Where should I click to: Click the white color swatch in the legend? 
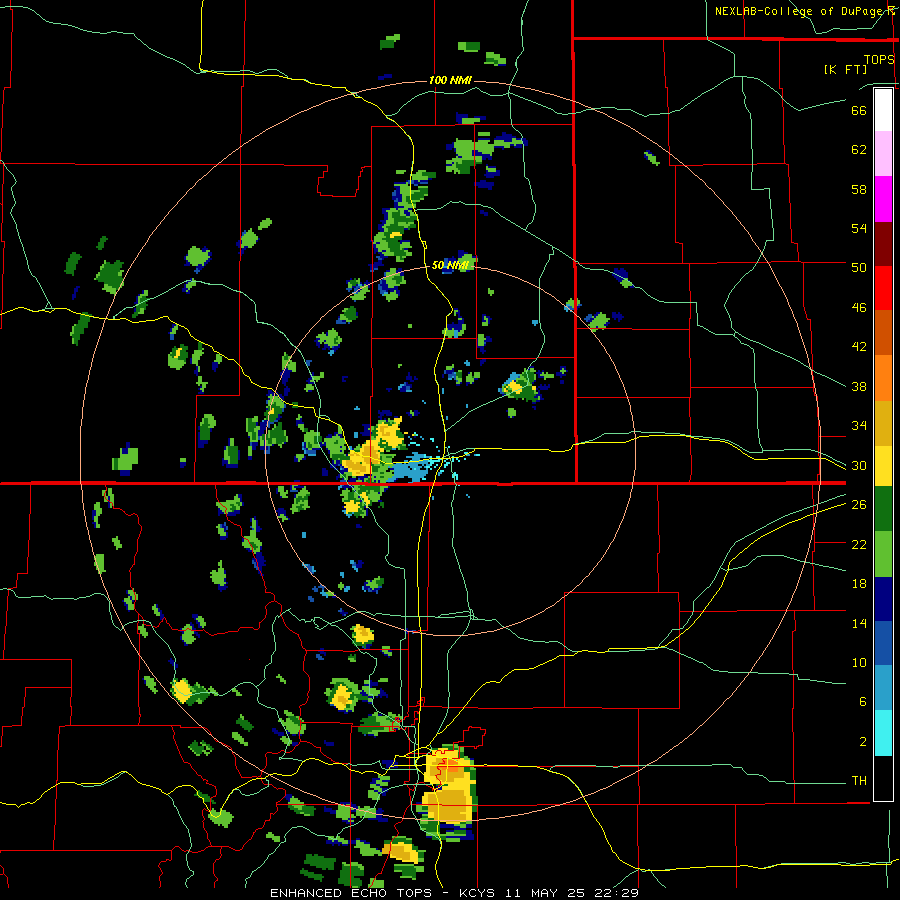pos(883,110)
